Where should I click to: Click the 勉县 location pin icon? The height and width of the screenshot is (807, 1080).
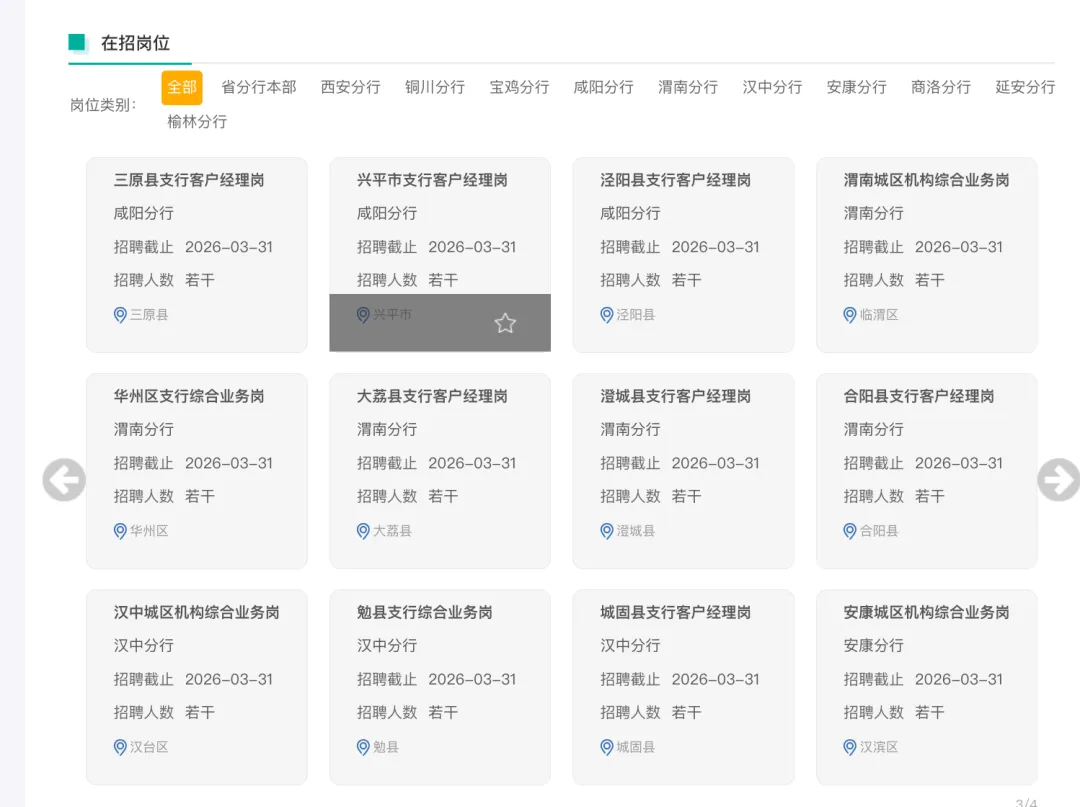click(363, 747)
